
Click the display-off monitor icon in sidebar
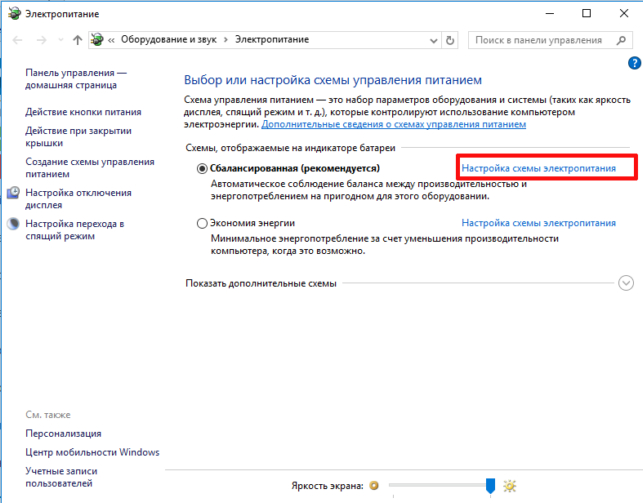click(x=13, y=192)
